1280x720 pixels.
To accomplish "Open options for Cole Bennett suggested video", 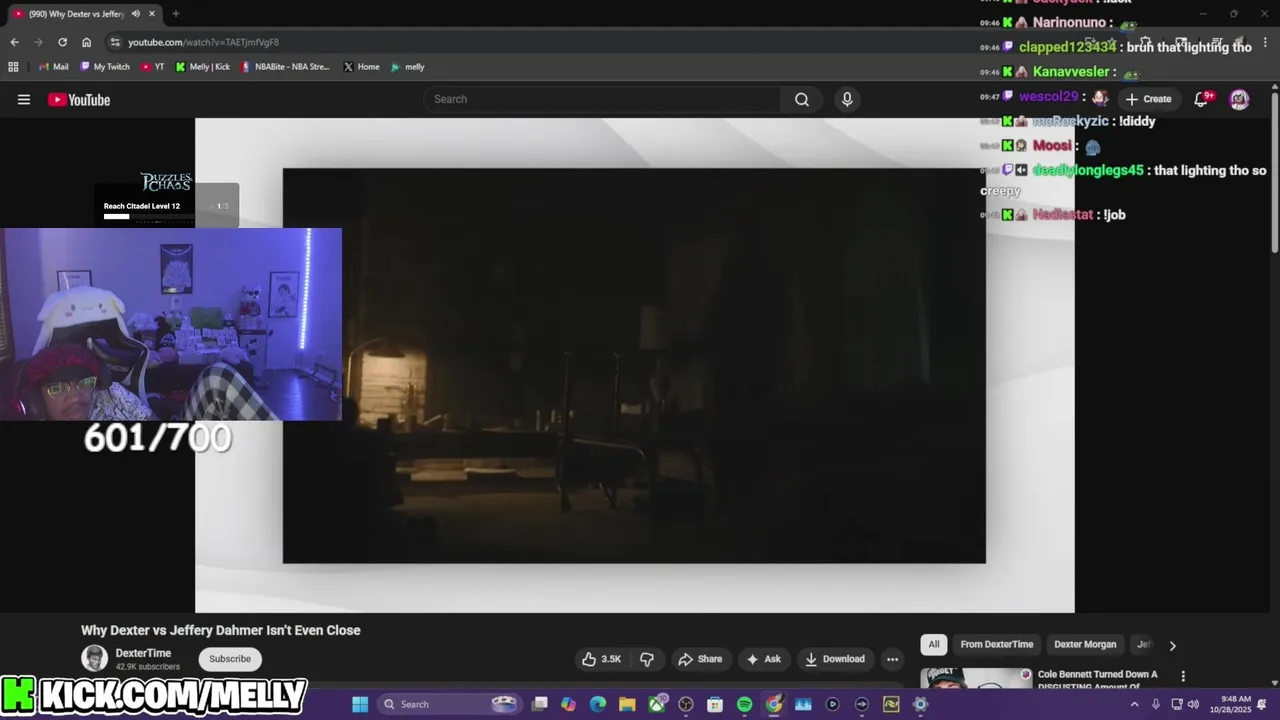I will coord(1183,677).
